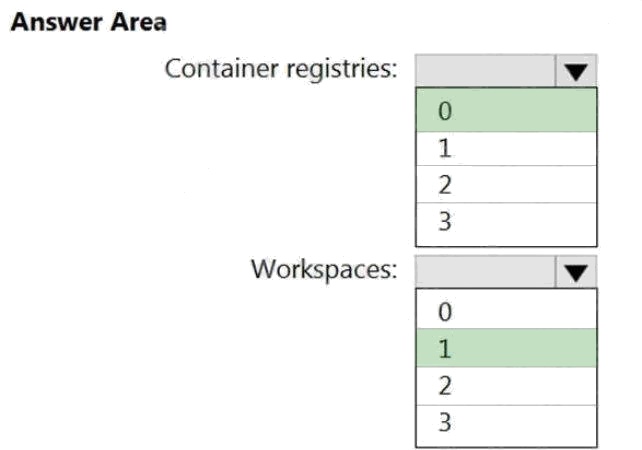Choose 2 under Workspaces
This screenshot has height=450, width=642.
pos(506,385)
